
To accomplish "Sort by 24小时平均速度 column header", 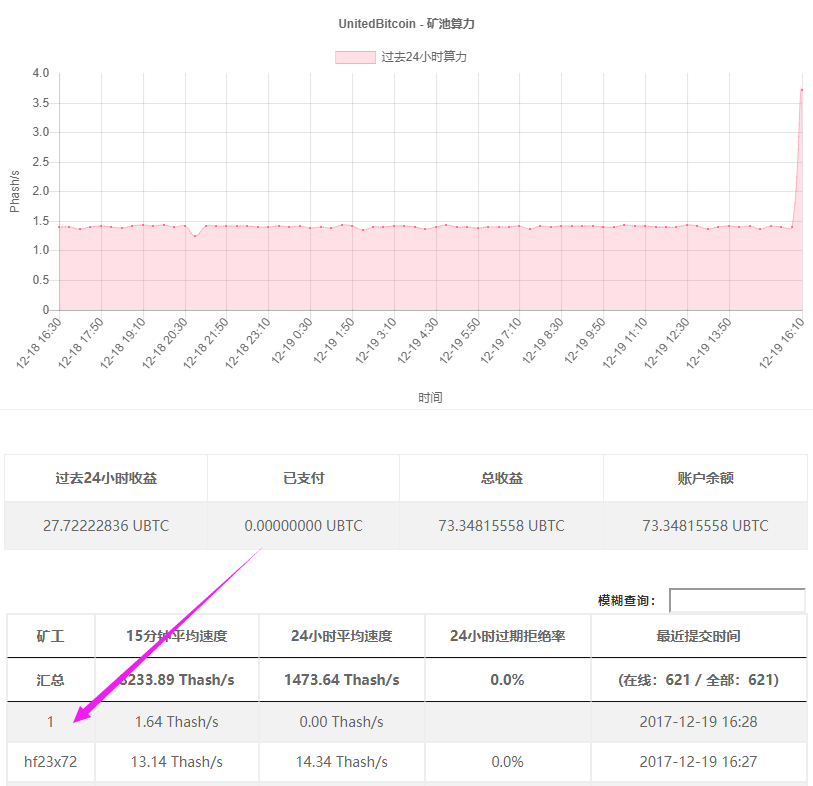I will tap(341, 636).
